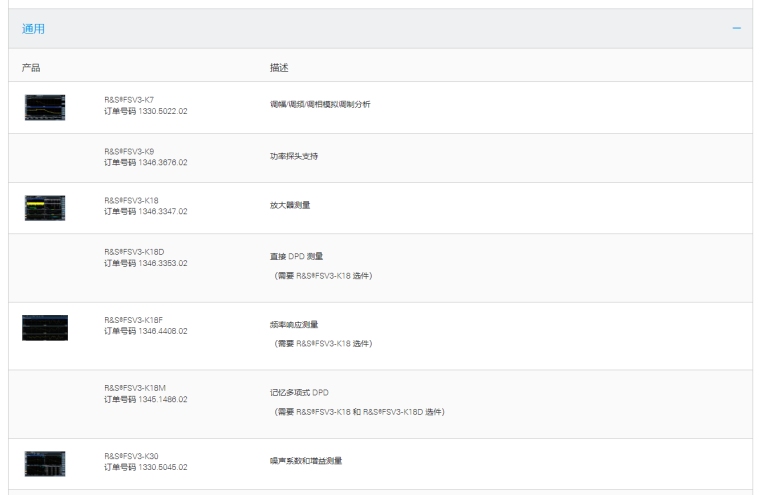Click the R&S FSV3-K9 product name

coord(129,151)
